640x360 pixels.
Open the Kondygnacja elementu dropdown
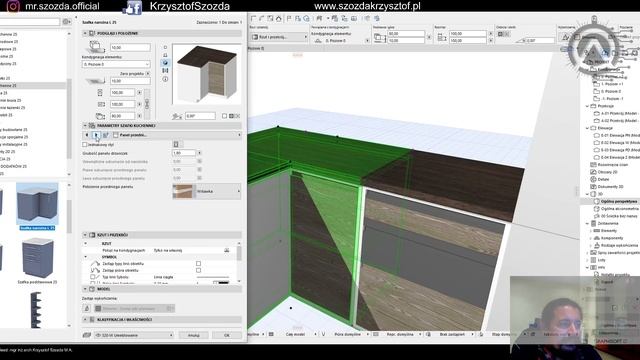116,64
